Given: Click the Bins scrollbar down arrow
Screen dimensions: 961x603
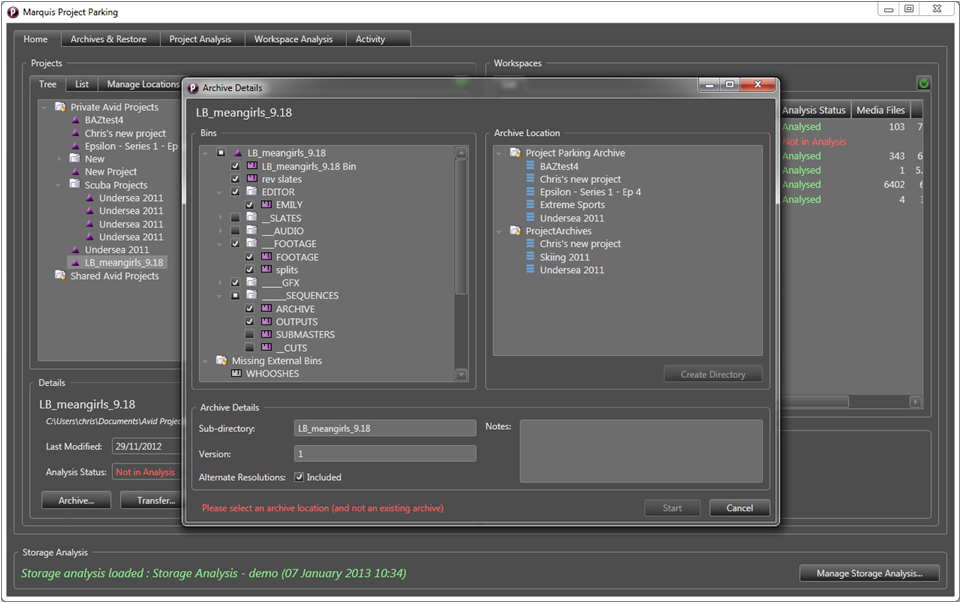Looking at the screenshot, I should (462, 374).
